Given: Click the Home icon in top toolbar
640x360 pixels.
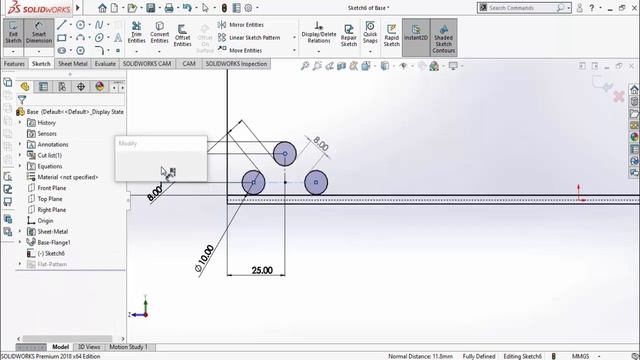Looking at the screenshot, I should 102,8.
